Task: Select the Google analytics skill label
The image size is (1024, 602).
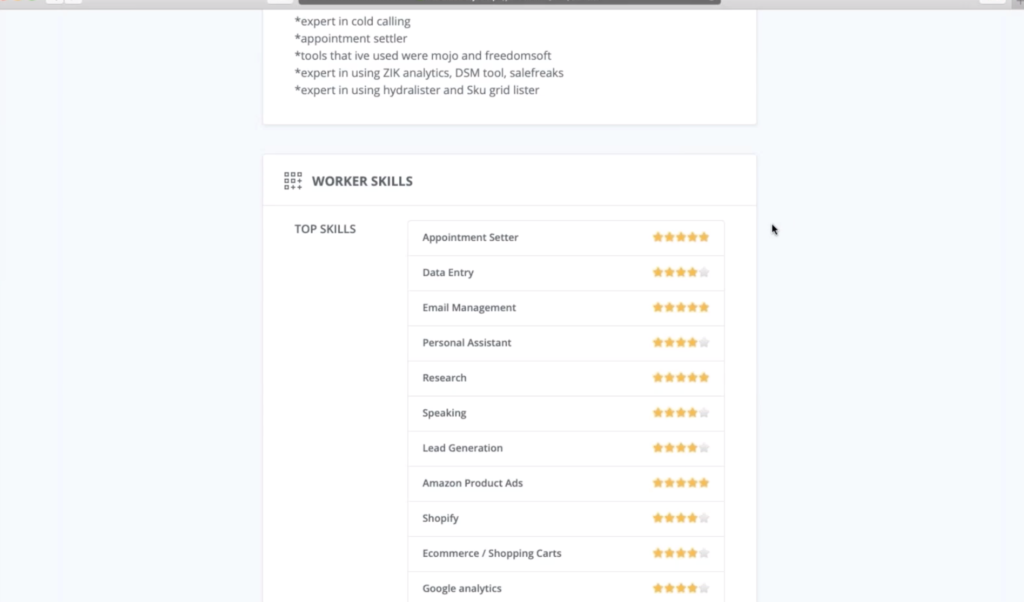Action: point(462,588)
